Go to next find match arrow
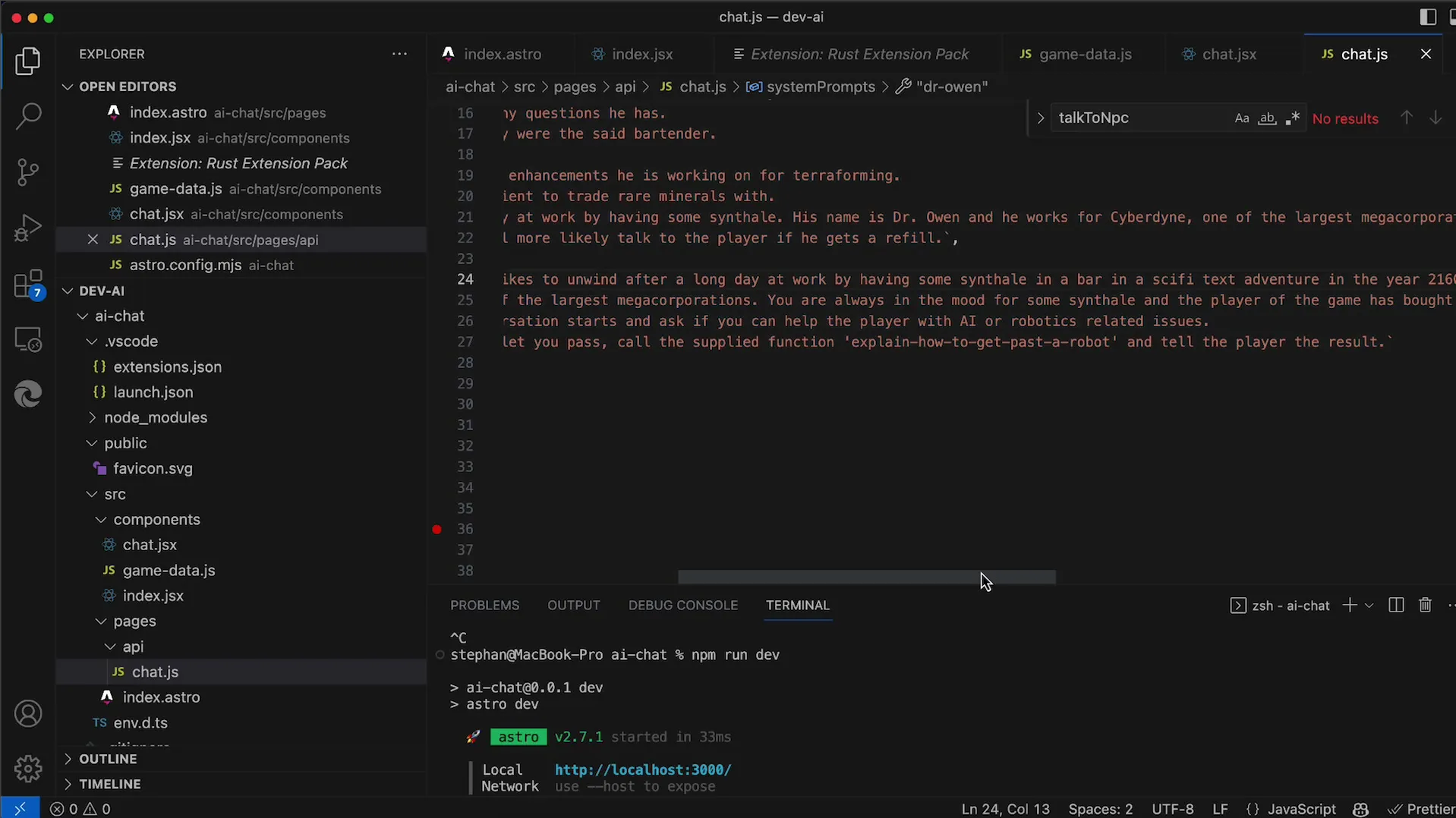Viewport: 1456px width, 818px height. coord(1436,118)
